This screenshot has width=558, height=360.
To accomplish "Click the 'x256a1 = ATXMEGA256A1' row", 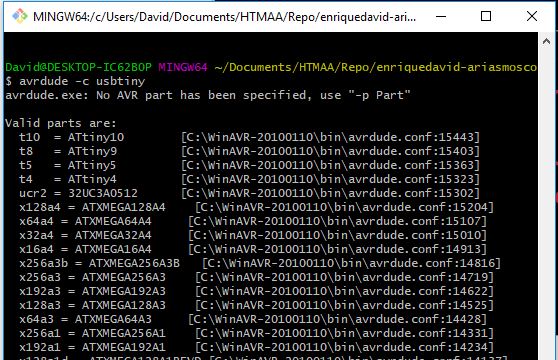I will (x=256, y=333).
